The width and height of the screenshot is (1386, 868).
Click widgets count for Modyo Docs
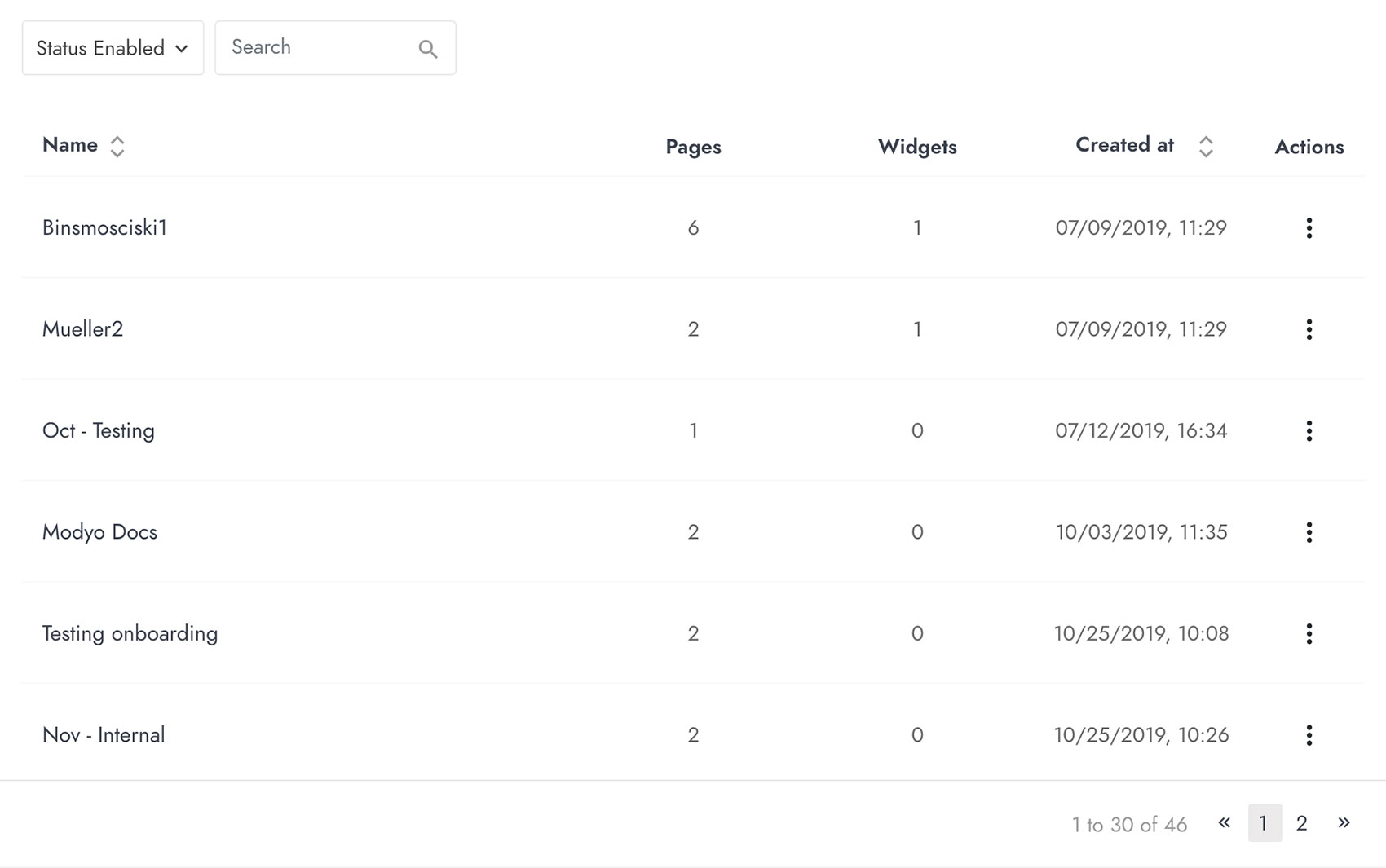pyautogui.click(x=917, y=532)
